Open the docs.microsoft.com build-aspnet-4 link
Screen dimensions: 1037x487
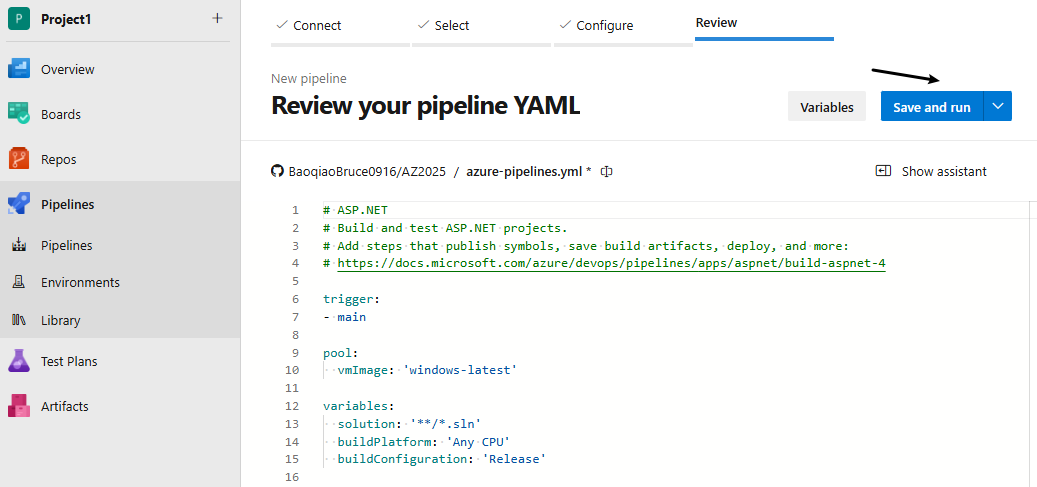(611, 264)
